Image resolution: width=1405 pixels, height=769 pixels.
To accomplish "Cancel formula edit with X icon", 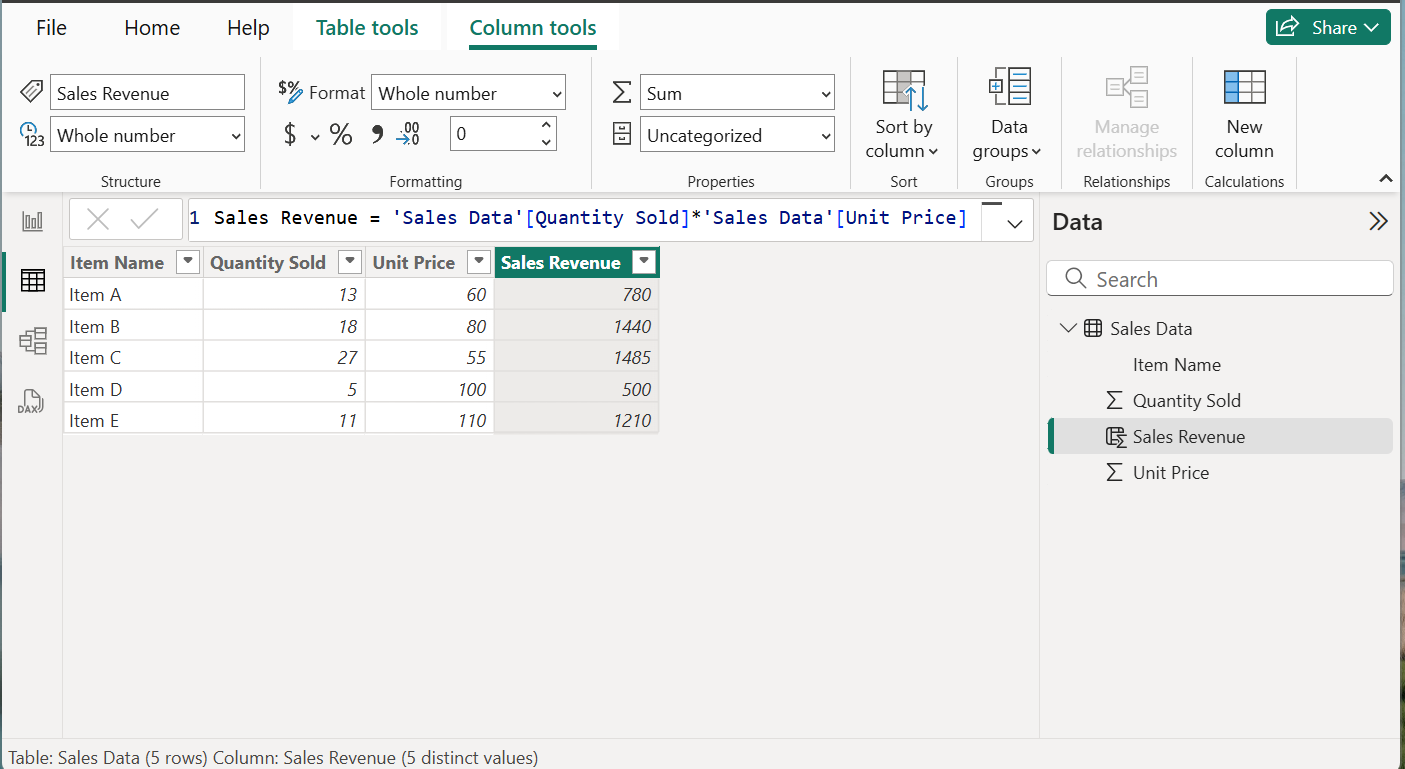I will tap(98, 219).
